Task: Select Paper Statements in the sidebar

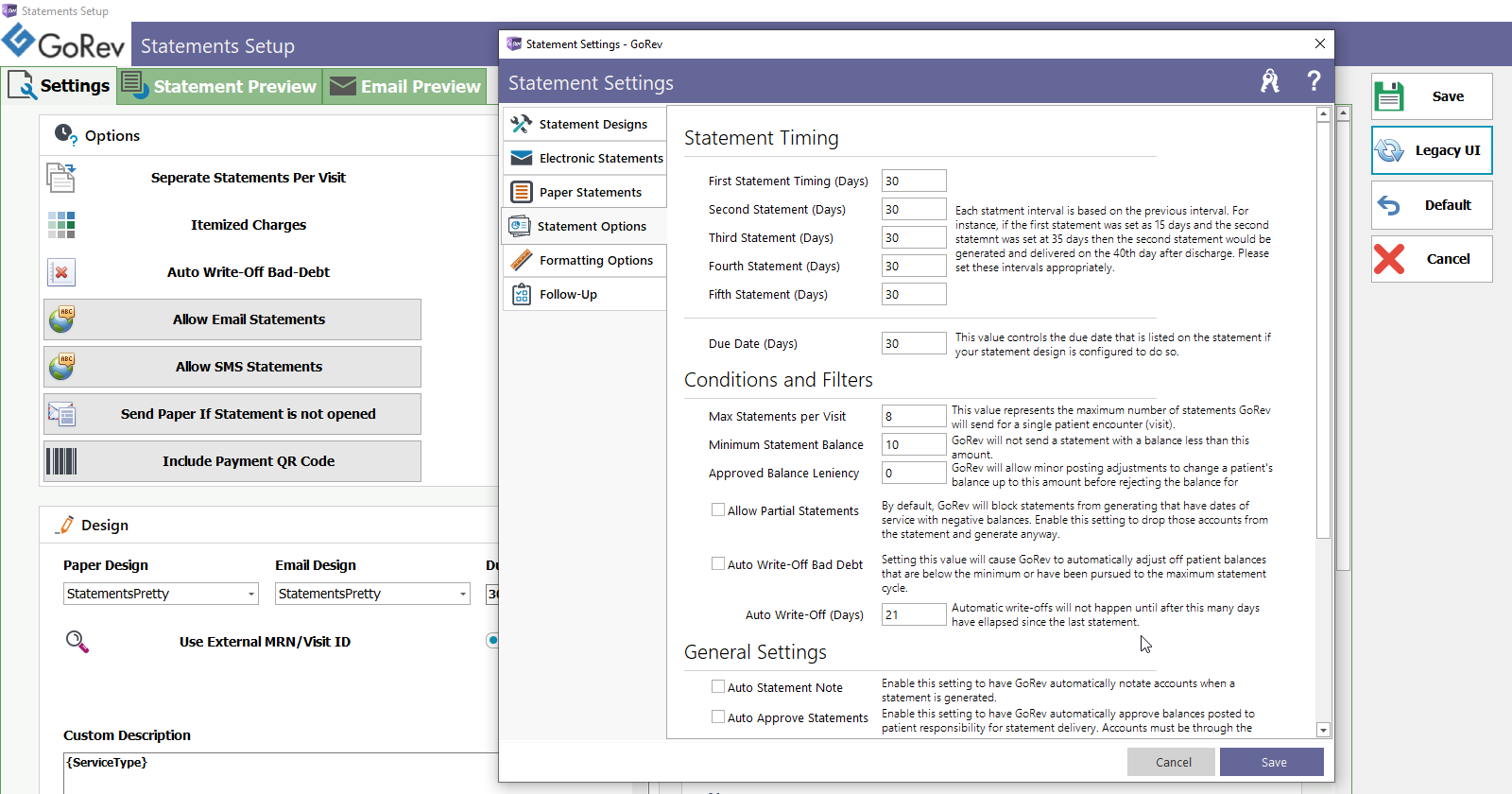Action: click(585, 192)
